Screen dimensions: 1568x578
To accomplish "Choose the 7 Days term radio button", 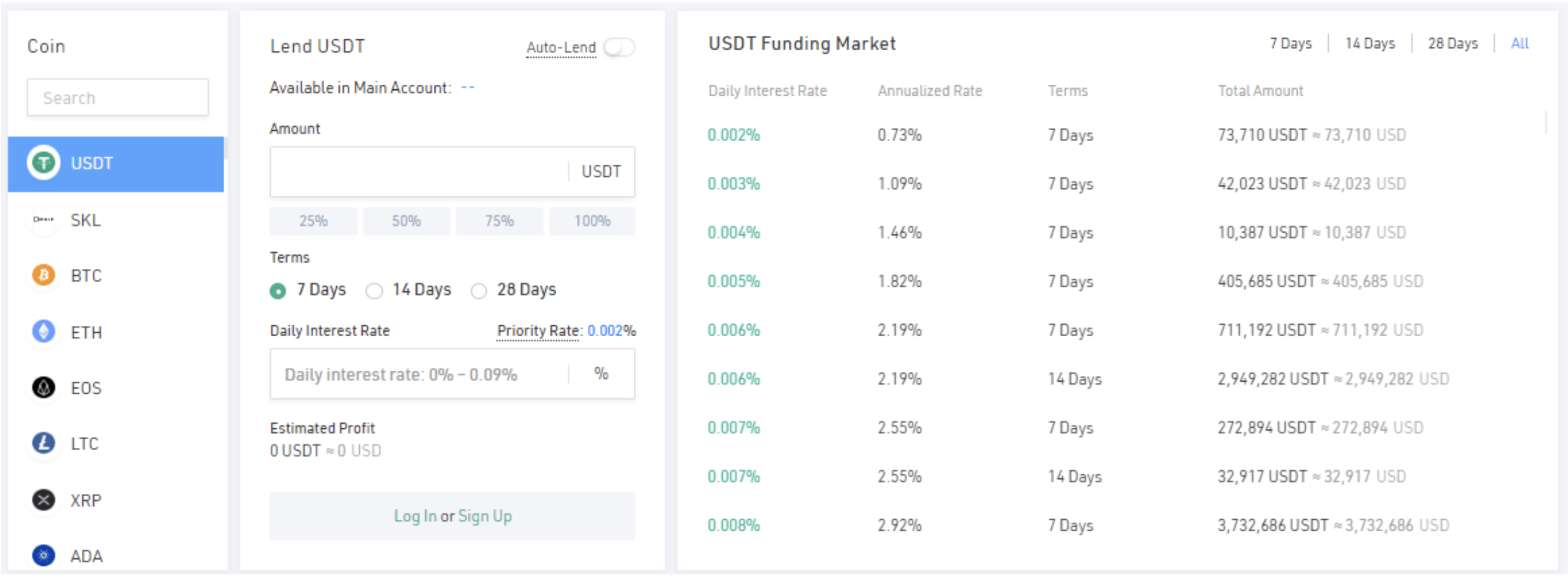I will [x=277, y=291].
